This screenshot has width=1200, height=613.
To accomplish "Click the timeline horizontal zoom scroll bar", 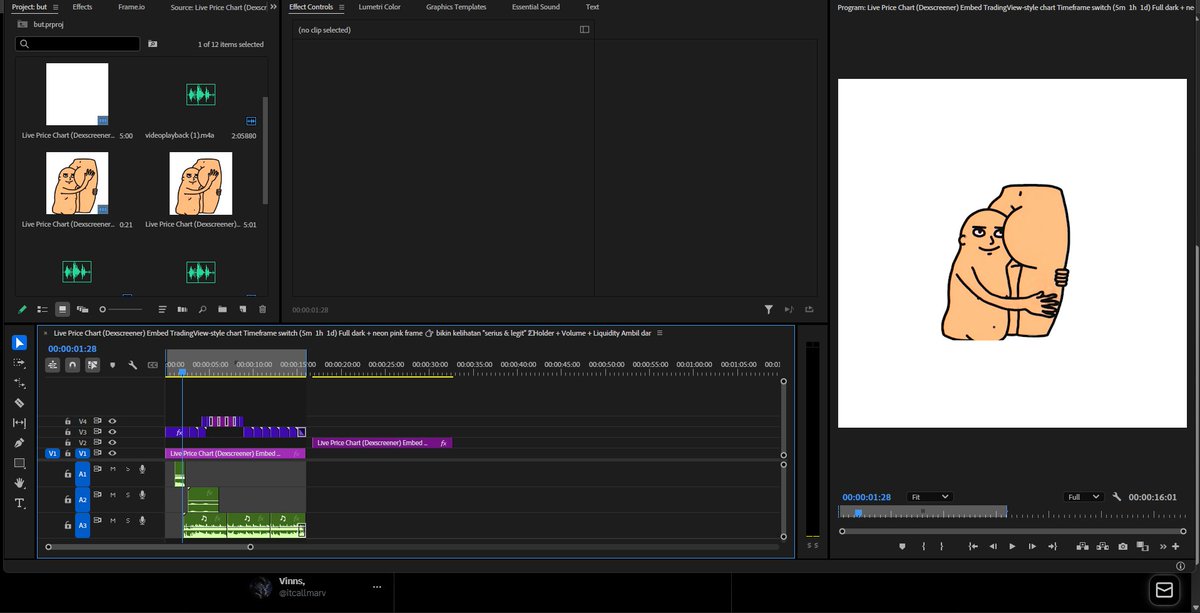I will 149,547.
